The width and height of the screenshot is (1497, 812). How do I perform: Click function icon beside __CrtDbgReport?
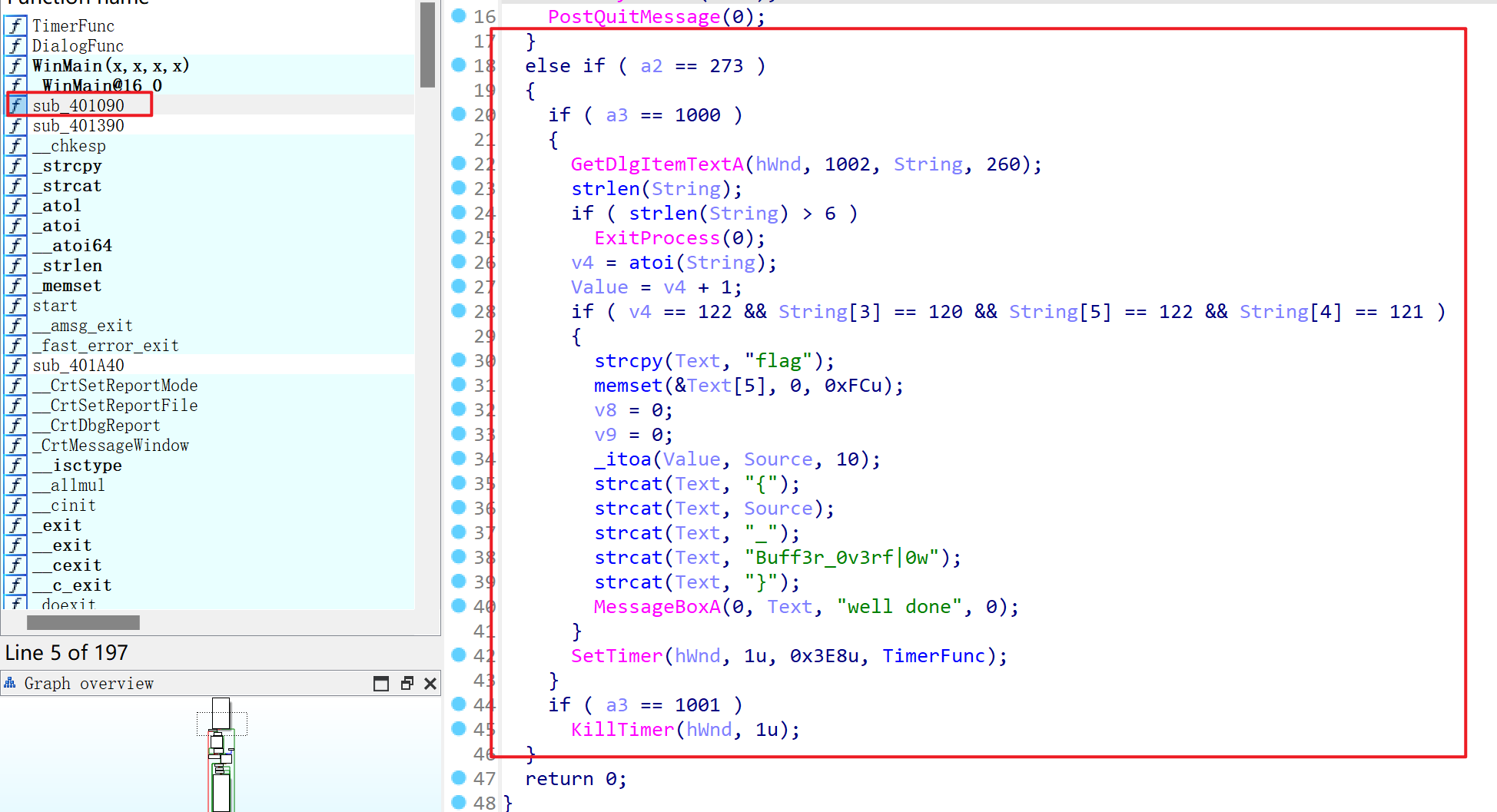(x=15, y=425)
